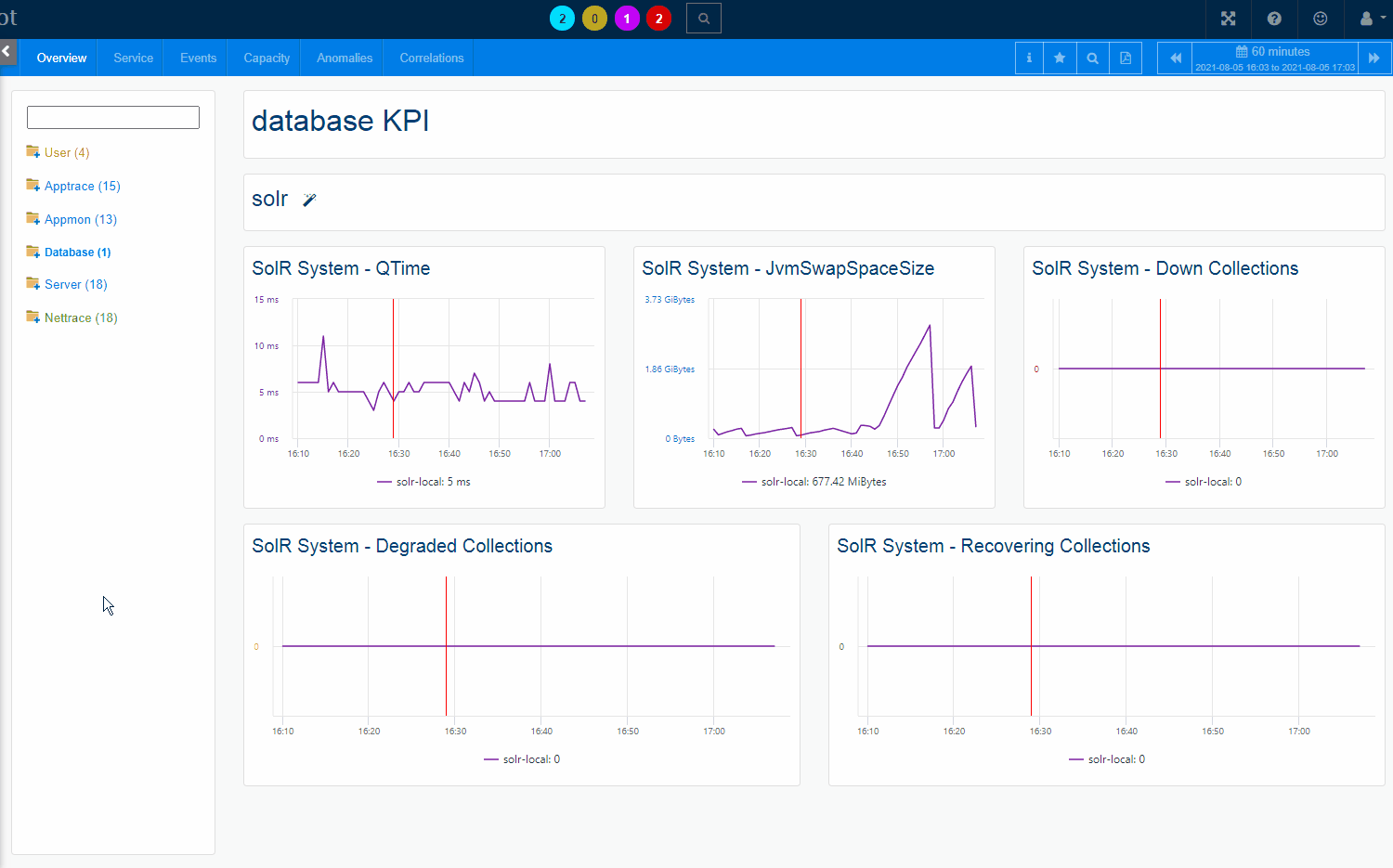Click the star favorite icon
Viewport: 1393px width, 868px height.
1060,58
